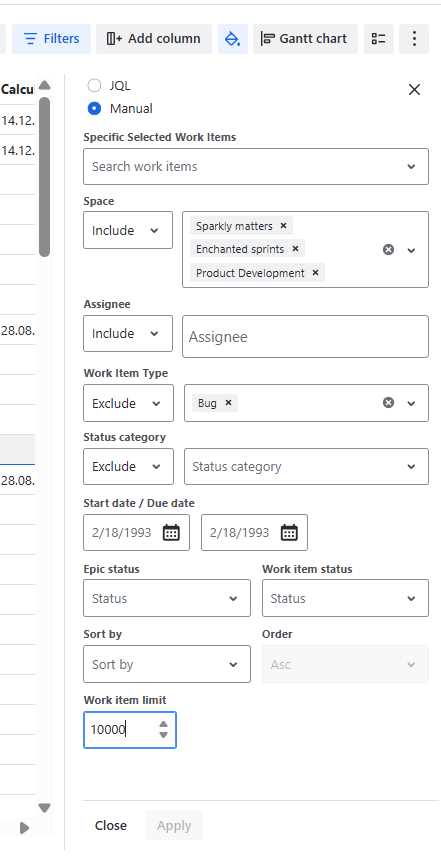This screenshot has height=856, width=441.
Task: Open the three-dots more options menu
Action: point(414,39)
